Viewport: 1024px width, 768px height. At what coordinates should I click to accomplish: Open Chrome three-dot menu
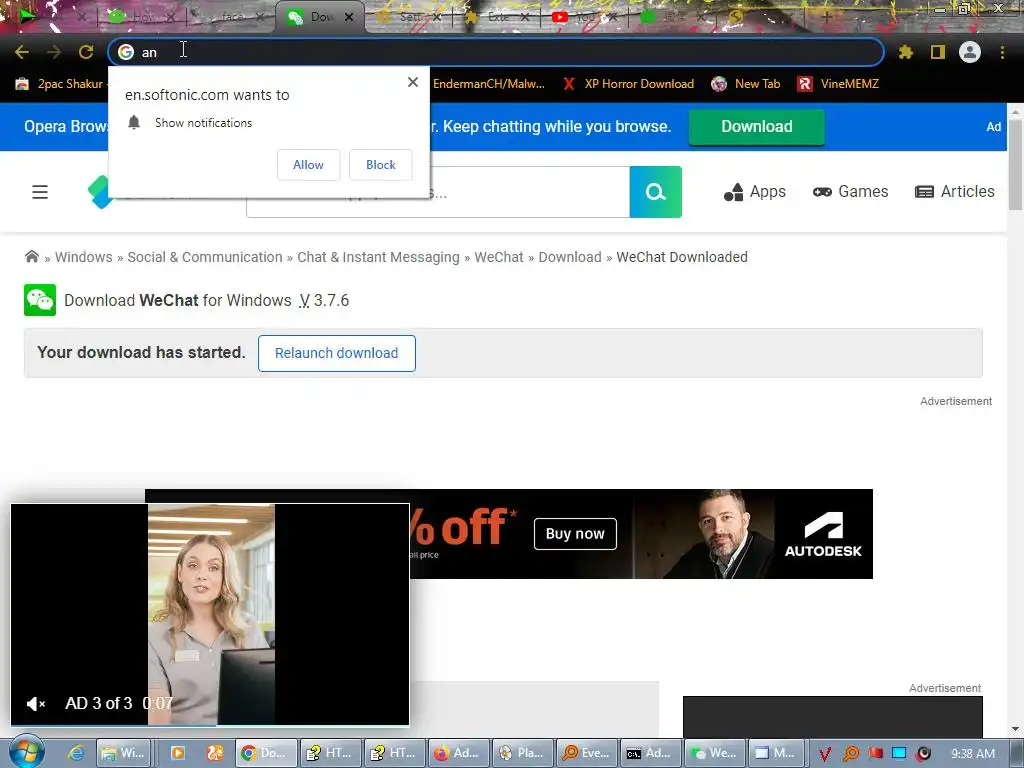1002,52
